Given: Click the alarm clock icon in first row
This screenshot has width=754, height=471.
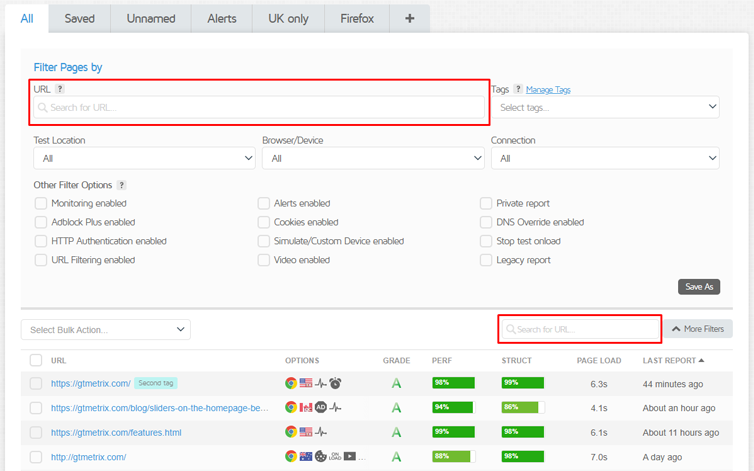Looking at the screenshot, I should (336, 383).
